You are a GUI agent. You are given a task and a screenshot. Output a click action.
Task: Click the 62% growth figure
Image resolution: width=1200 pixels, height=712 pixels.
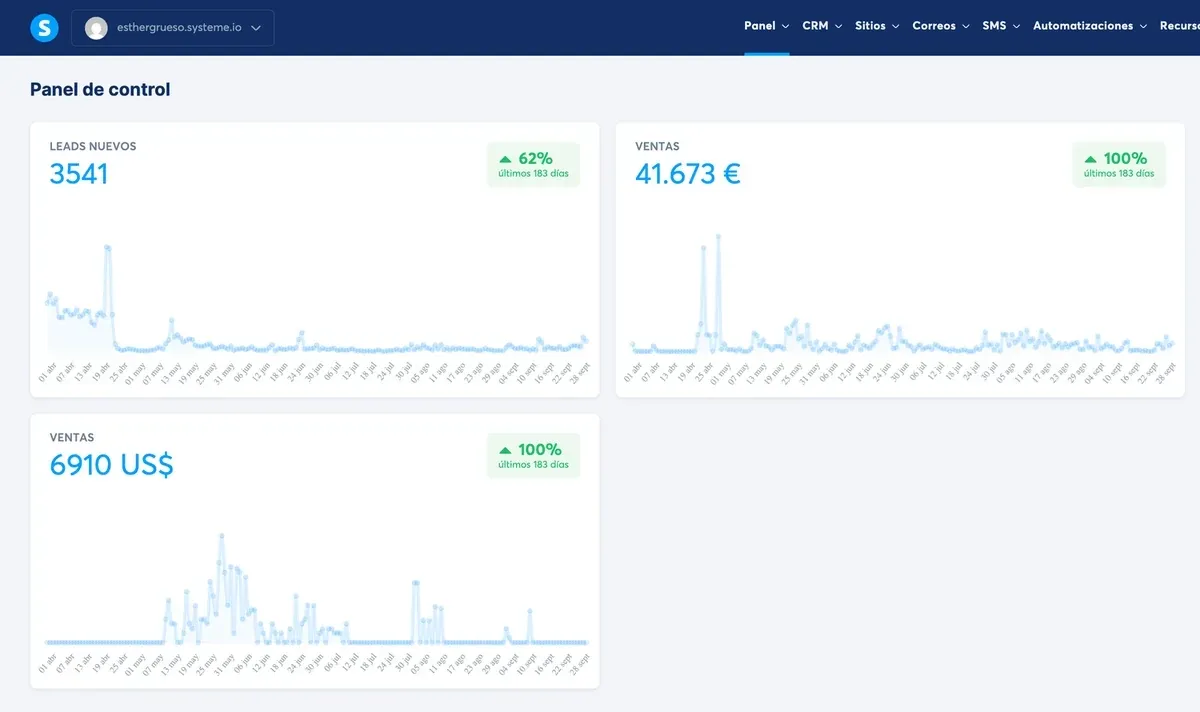535,158
